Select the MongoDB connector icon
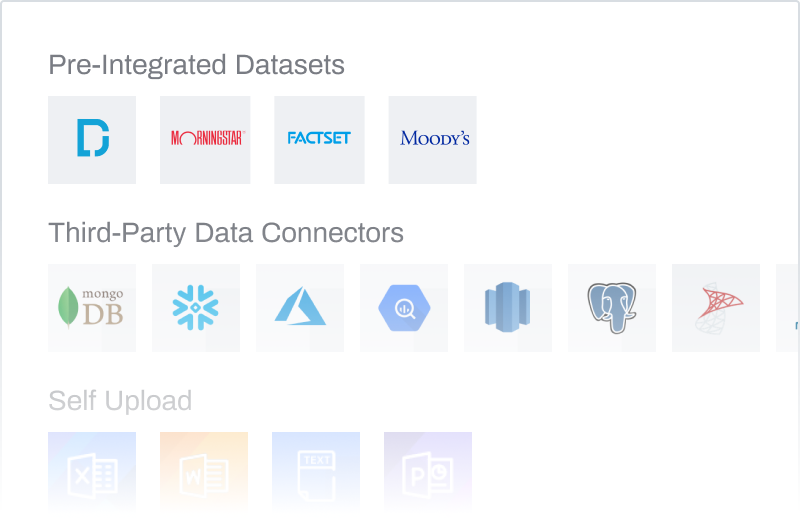The height and width of the screenshot is (520, 800). (92, 307)
